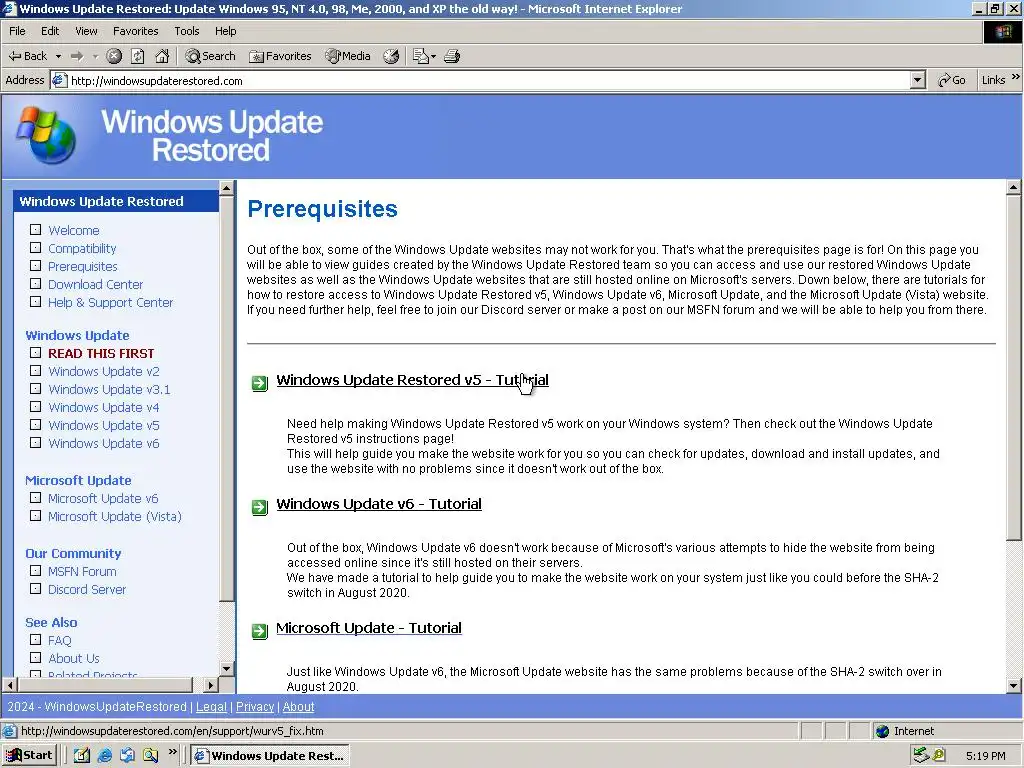Open the Tools menu

click(186, 31)
